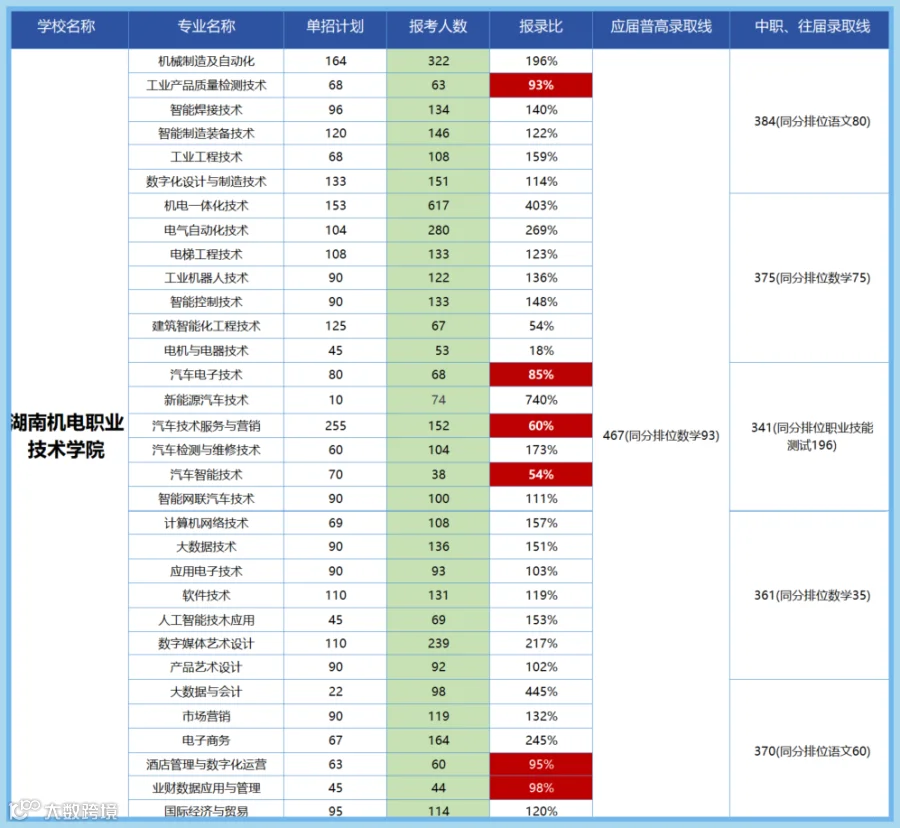Click the red 95% ratio cell
The width and height of the screenshot is (900, 828).
(x=541, y=764)
